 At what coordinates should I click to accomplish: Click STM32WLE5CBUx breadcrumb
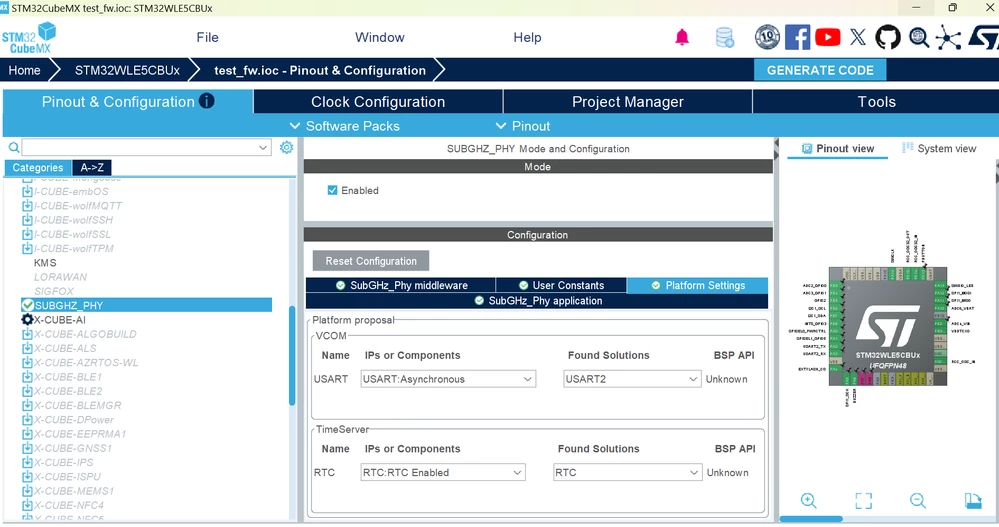coord(127,70)
